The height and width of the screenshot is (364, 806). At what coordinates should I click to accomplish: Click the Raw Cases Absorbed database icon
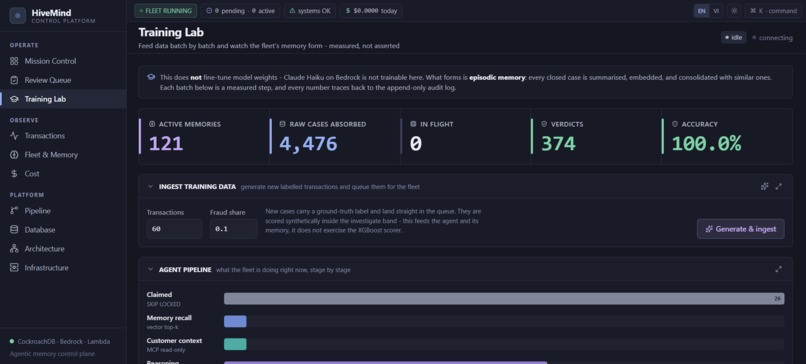[x=283, y=124]
